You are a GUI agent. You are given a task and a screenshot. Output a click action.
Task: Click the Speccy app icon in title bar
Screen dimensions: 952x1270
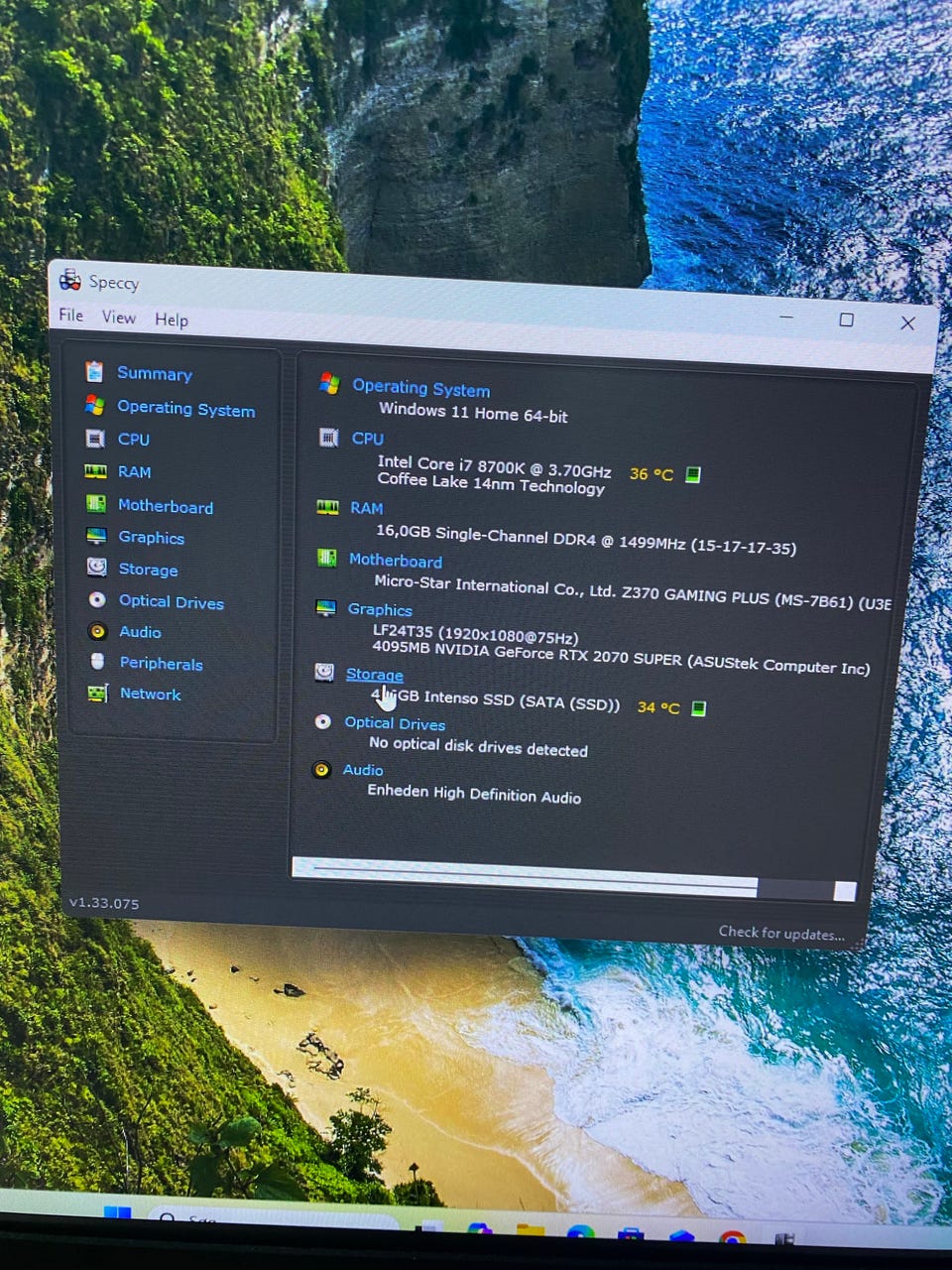69,280
